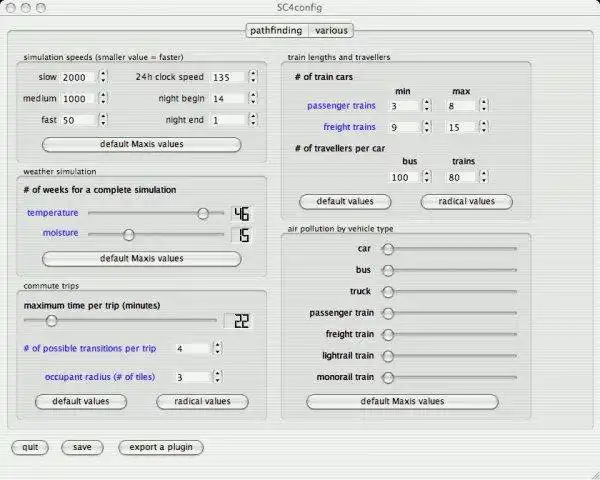Image resolution: width=600 pixels, height=480 pixels.
Task: Click the temperature value display 46
Action: tap(241, 214)
